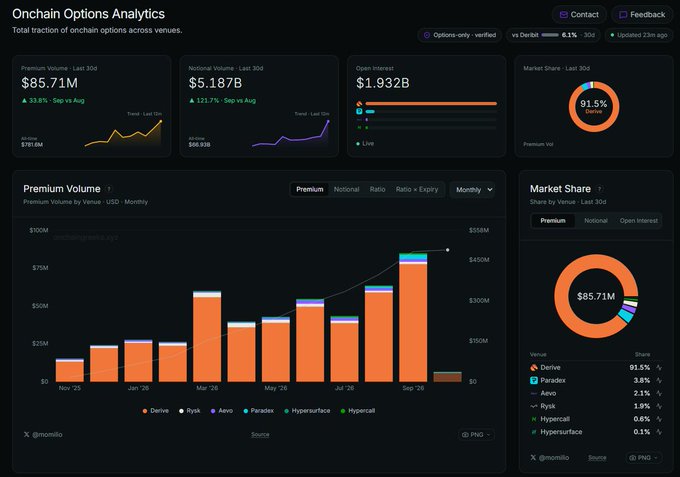The image size is (680, 477).
Task: Click the Updated 23m ago status pill
Action: (x=639, y=35)
